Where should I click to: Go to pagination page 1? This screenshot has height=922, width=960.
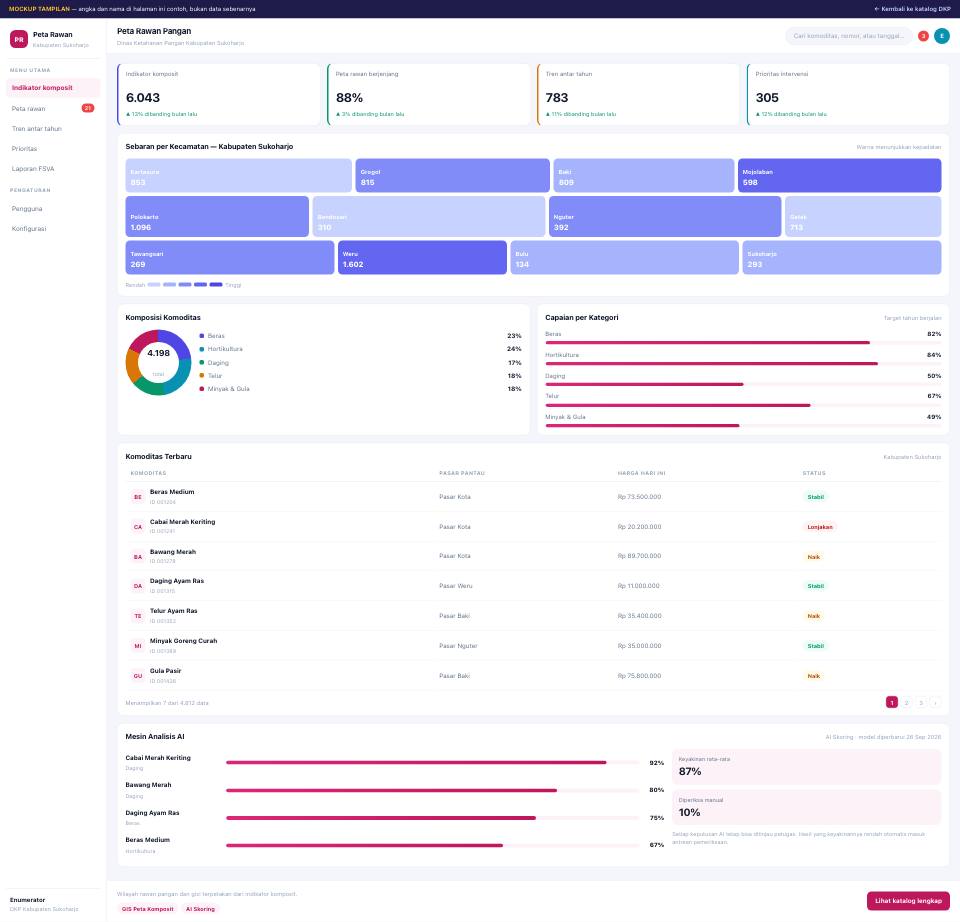(892, 703)
